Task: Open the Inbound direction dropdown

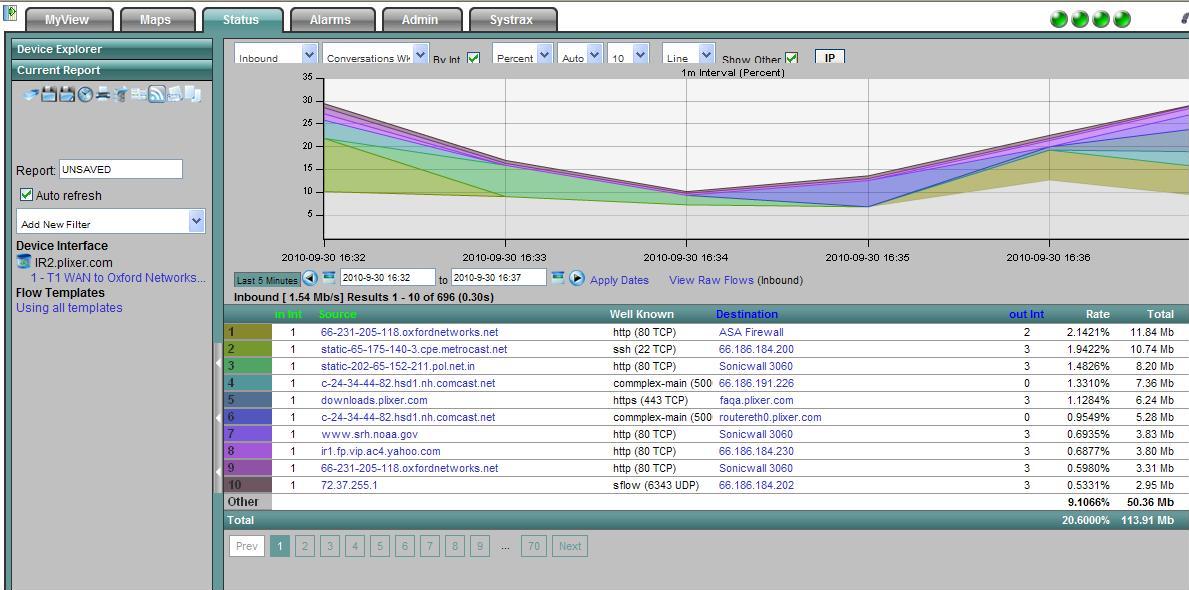Action: tap(276, 55)
